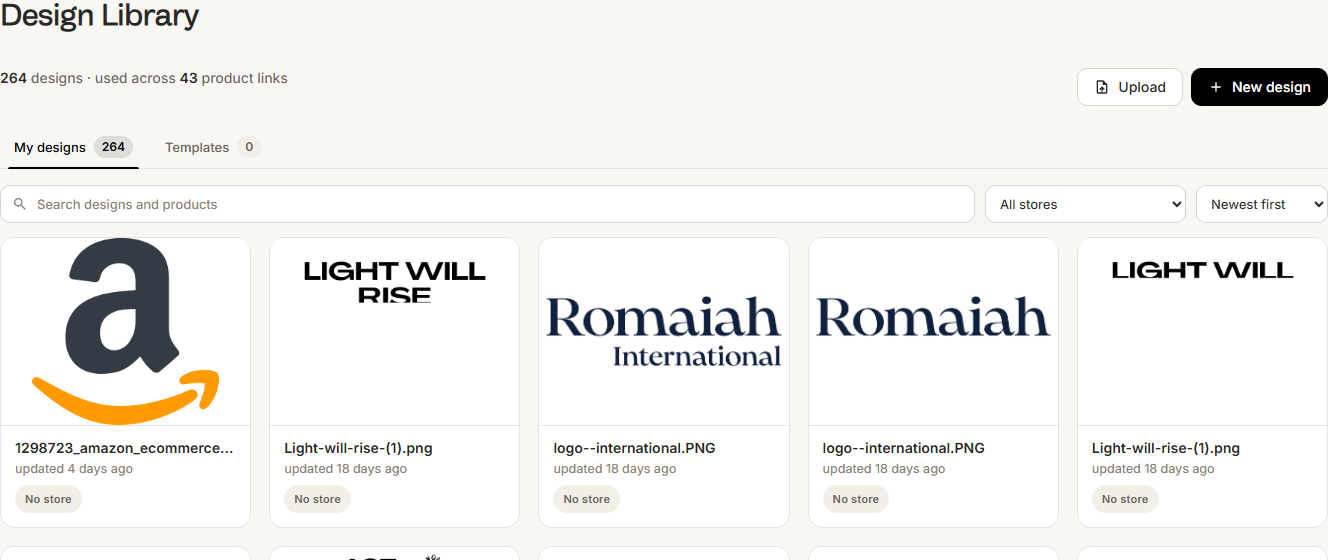Click the No store badge on the Amazon card
This screenshot has height=560, width=1328.
(48, 499)
